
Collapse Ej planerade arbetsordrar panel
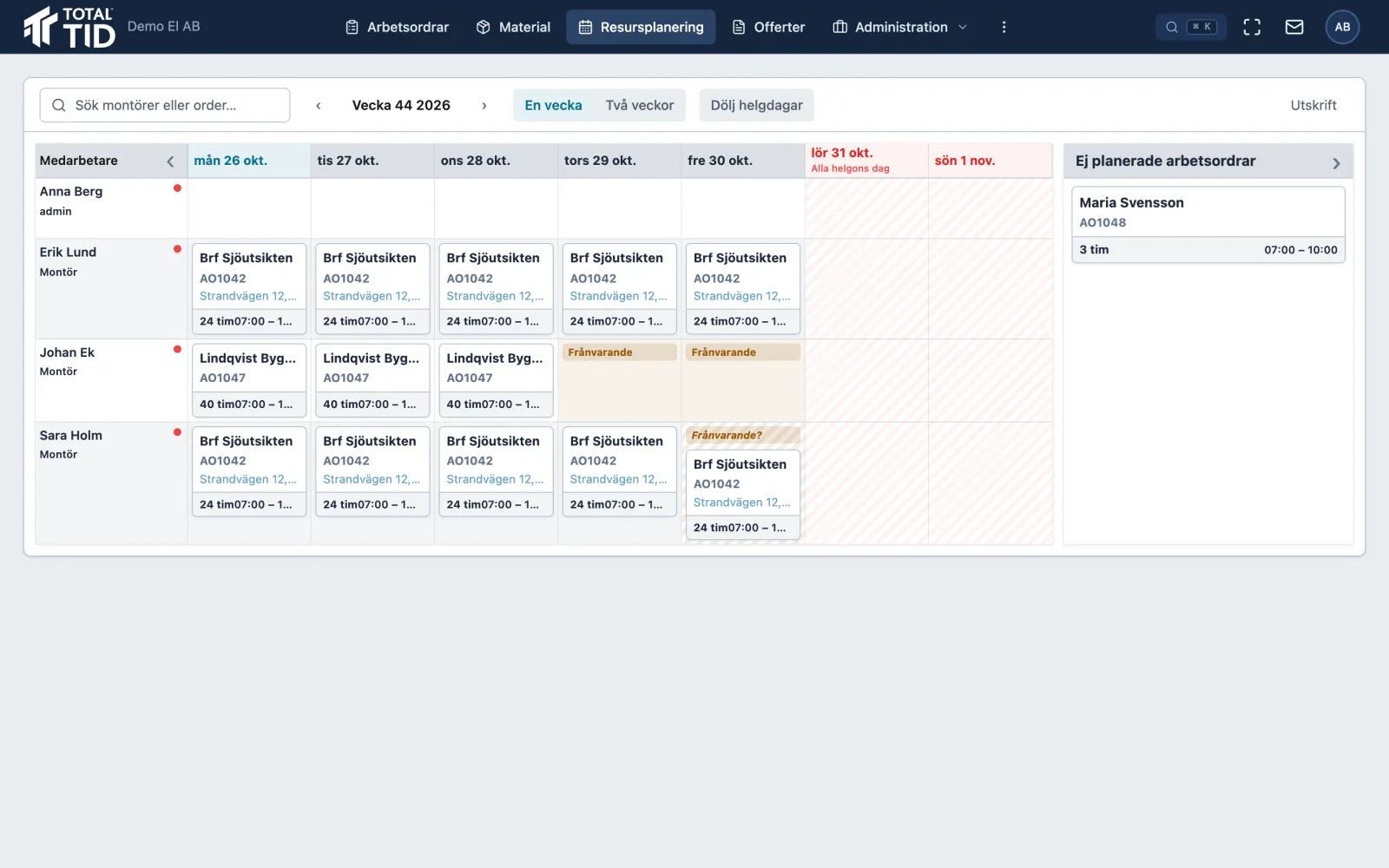point(1336,162)
